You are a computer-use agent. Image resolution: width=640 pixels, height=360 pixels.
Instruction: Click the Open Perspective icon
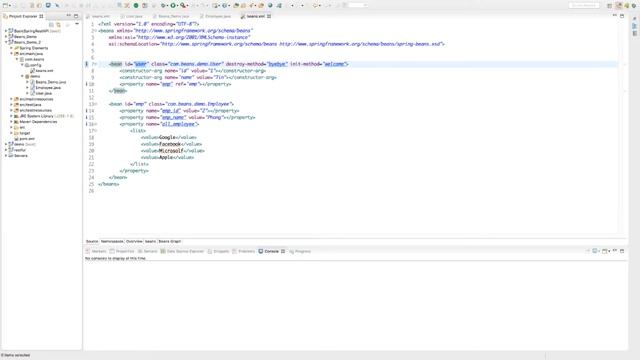point(609,5)
